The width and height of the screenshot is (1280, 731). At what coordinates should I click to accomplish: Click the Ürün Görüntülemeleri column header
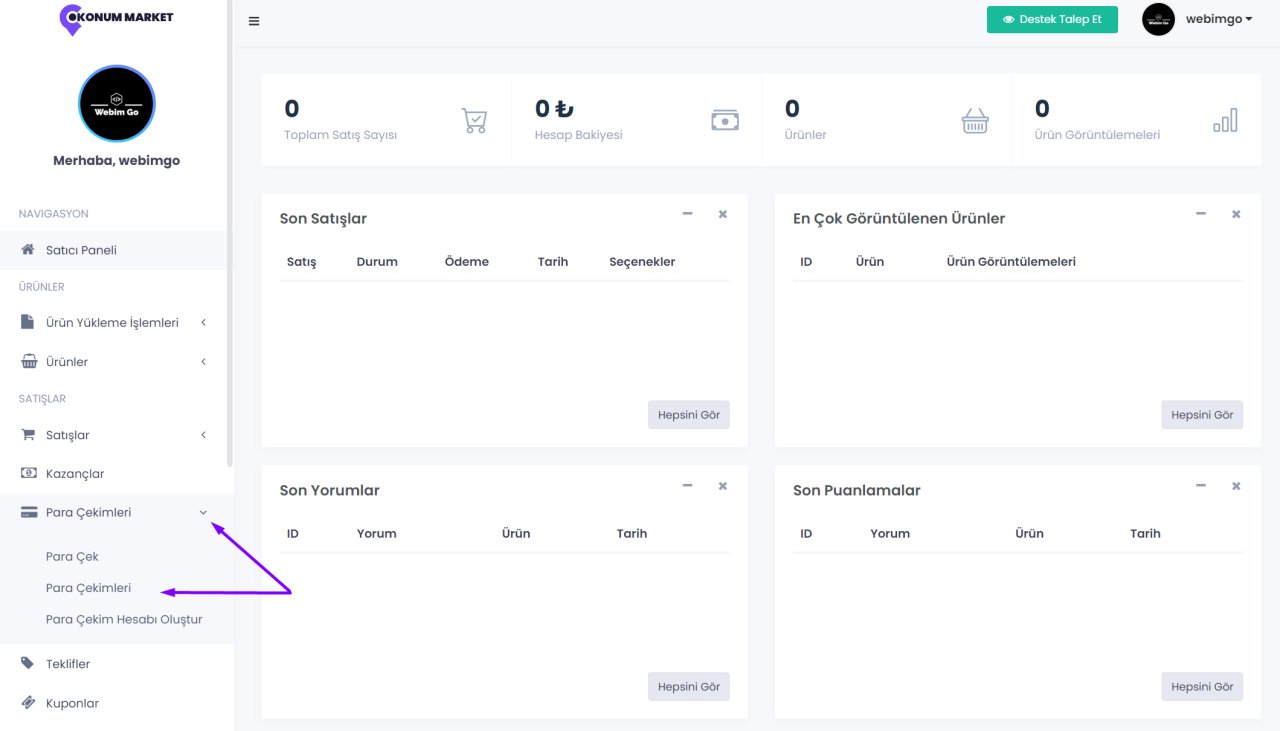tap(1011, 262)
